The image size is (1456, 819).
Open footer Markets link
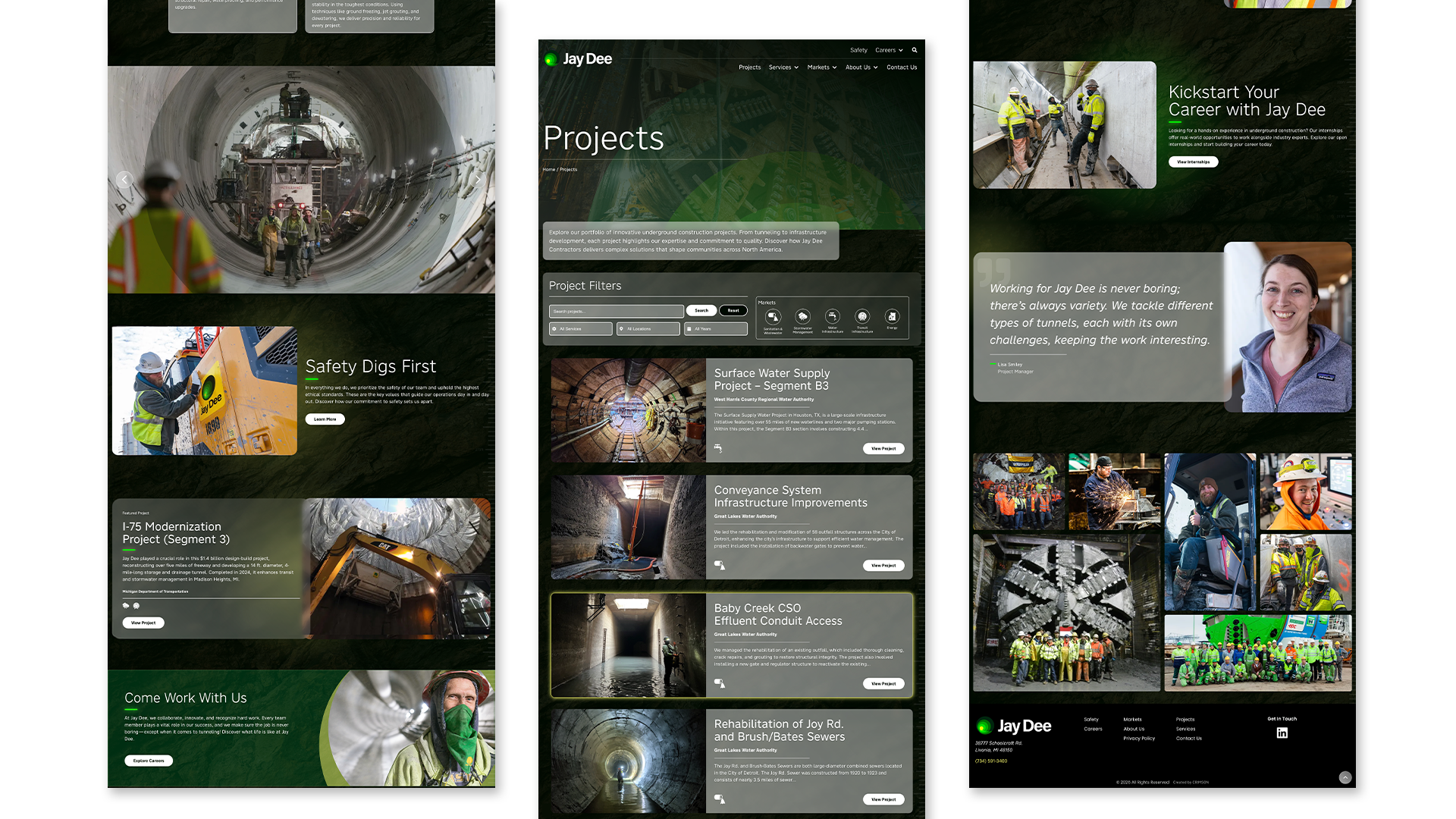1132,720
